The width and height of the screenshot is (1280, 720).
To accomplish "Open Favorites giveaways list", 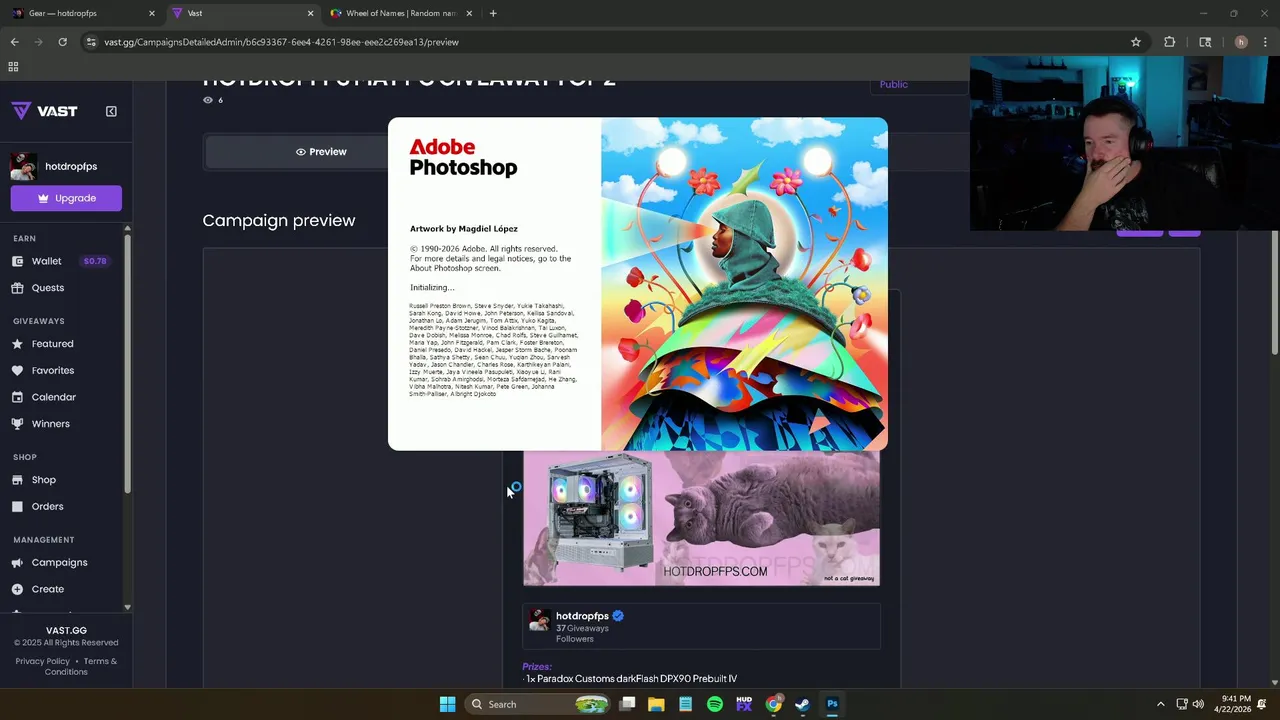I will point(52,371).
